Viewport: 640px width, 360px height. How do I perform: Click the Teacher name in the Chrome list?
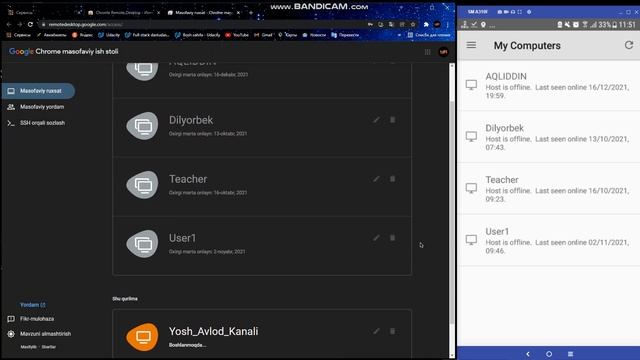click(188, 179)
